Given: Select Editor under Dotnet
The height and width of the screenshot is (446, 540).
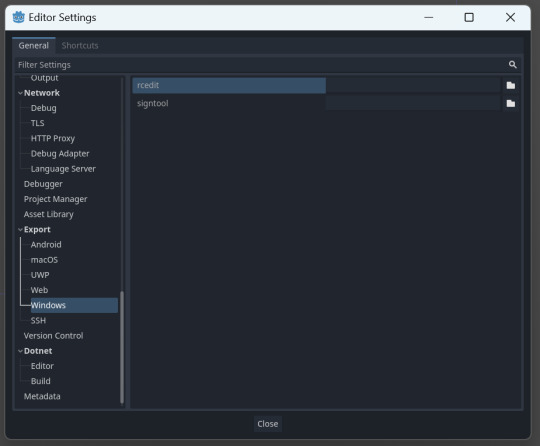Looking at the screenshot, I should (42, 366).
